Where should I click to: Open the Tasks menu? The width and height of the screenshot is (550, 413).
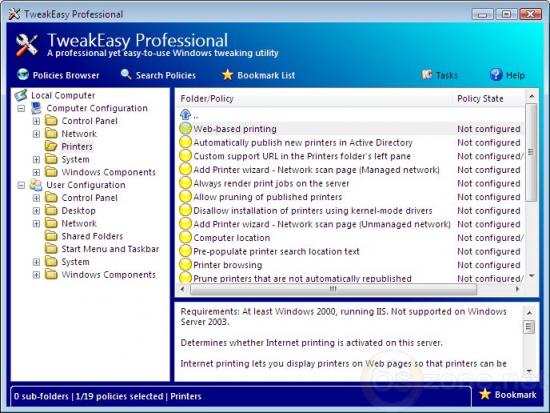pos(440,75)
